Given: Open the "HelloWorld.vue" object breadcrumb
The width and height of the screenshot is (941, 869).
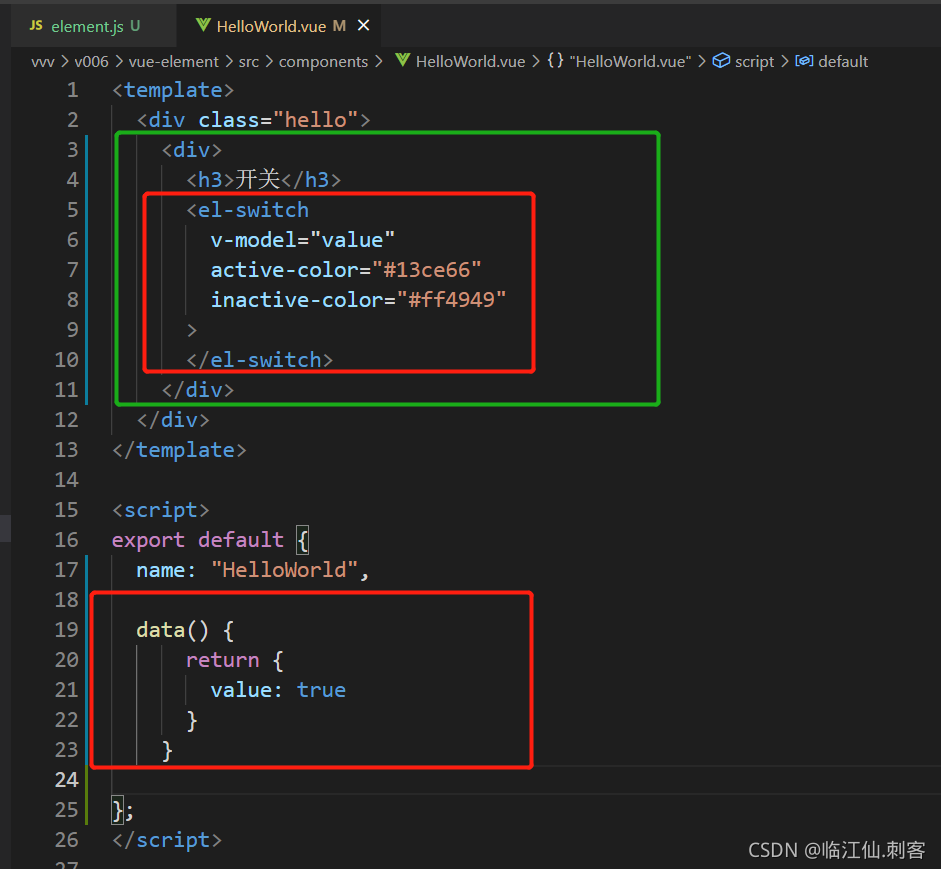Looking at the screenshot, I should coord(630,62).
